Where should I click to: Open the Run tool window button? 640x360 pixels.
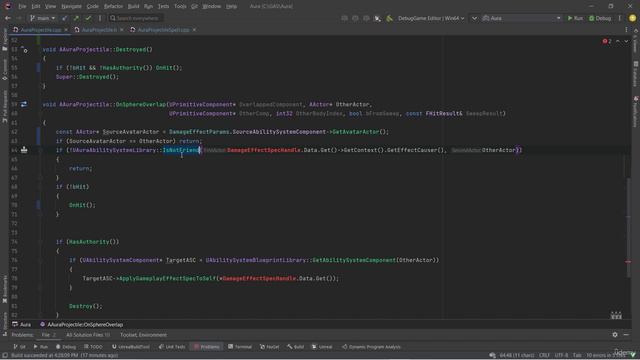click(41, 347)
